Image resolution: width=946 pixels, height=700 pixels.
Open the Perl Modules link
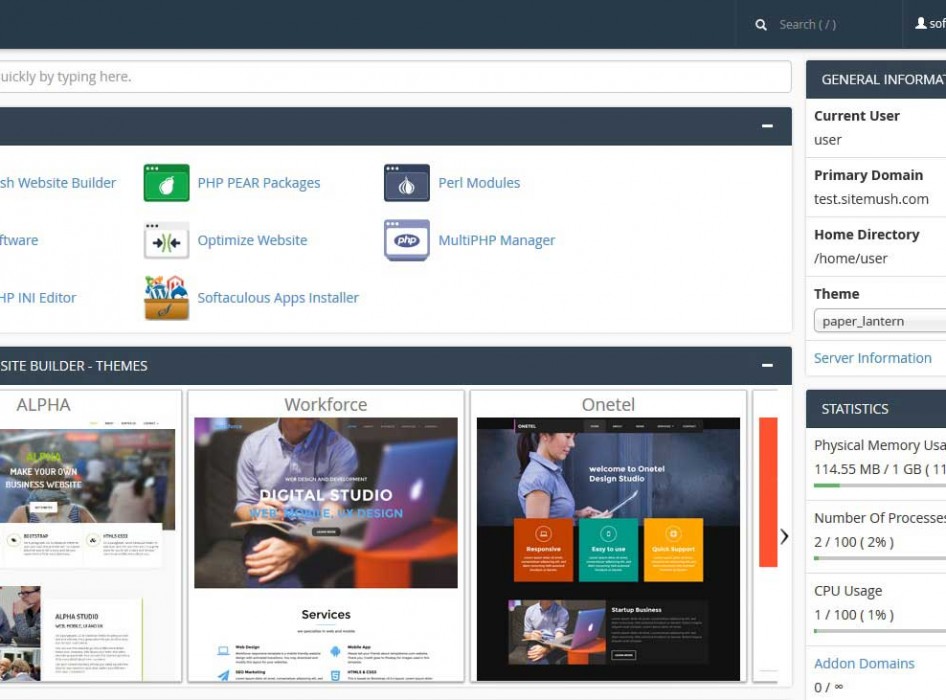pyautogui.click(x=479, y=183)
